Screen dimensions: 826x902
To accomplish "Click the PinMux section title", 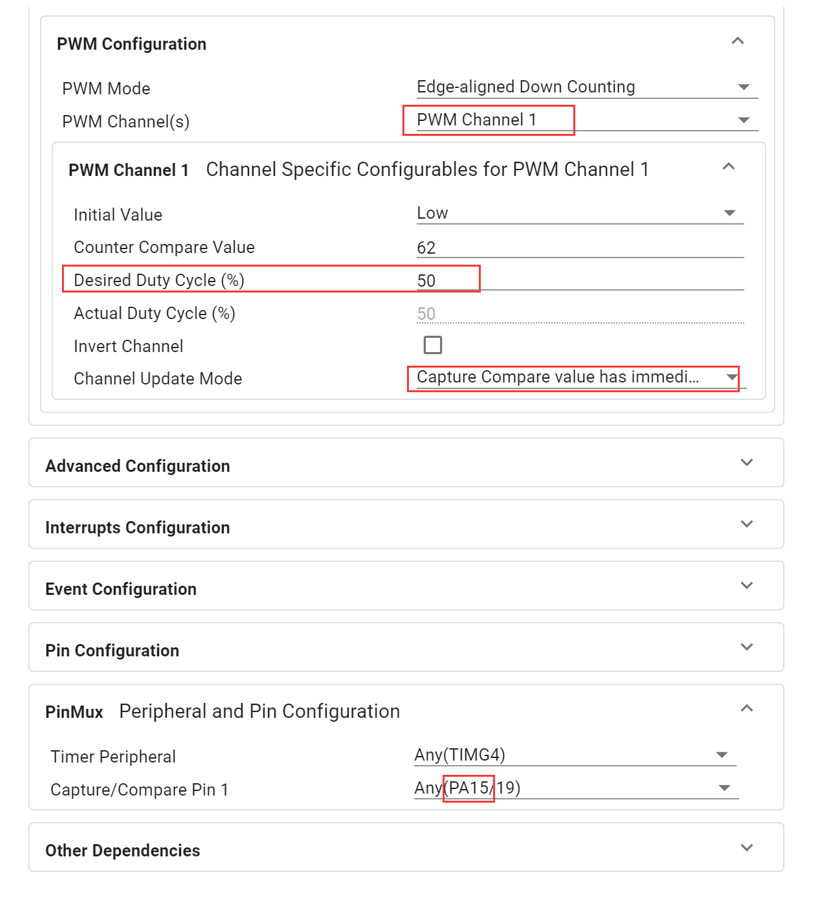I will point(74,712).
